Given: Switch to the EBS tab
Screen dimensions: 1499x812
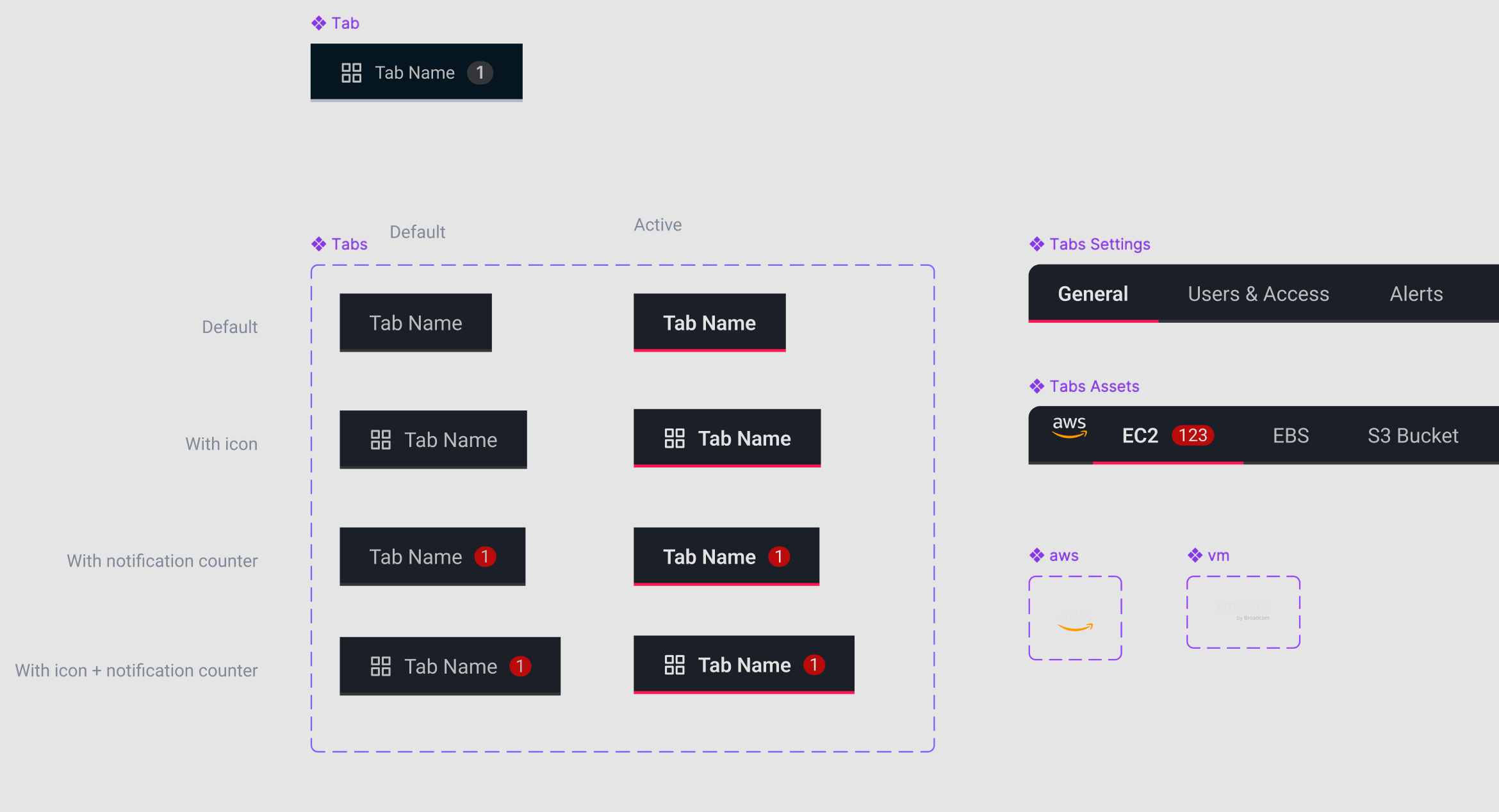Looking at the screenshot, I should [1290, 435].
